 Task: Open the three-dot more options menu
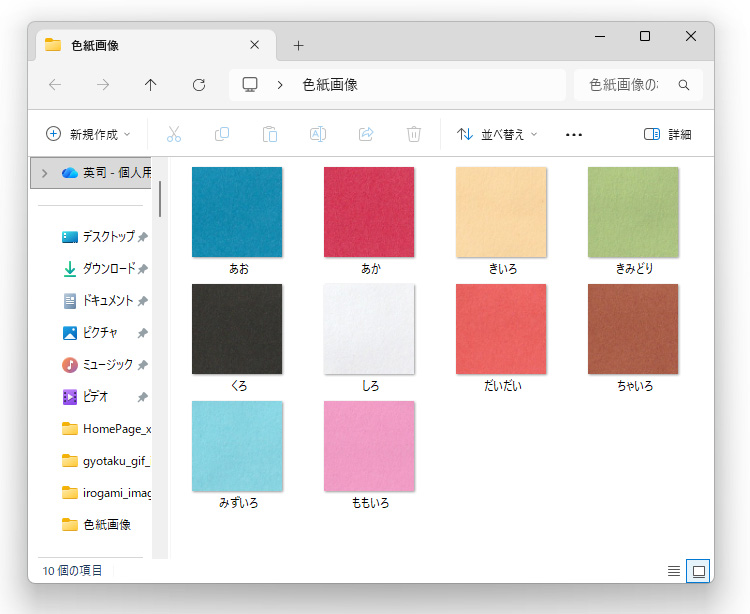(x=574, y=134)
